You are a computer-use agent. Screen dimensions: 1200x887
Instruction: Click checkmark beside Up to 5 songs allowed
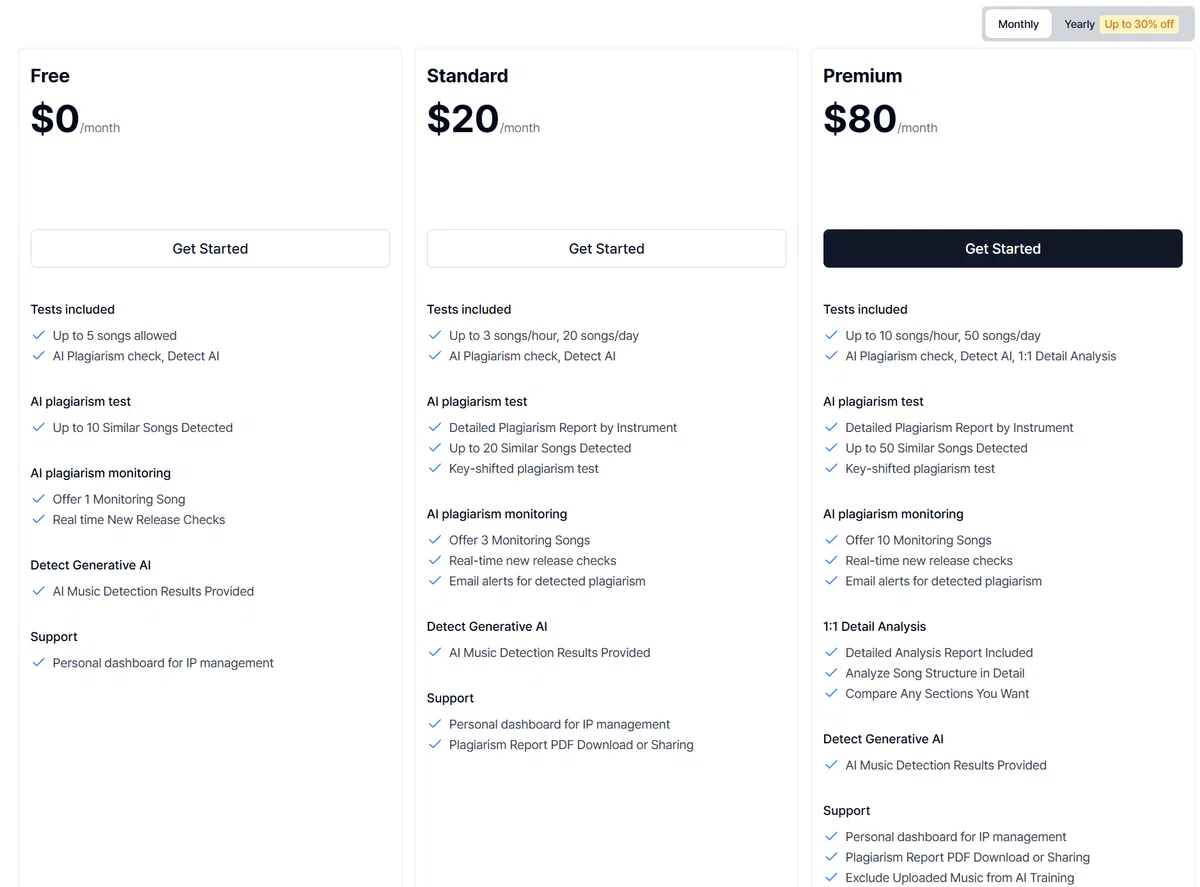click(39, 336)
